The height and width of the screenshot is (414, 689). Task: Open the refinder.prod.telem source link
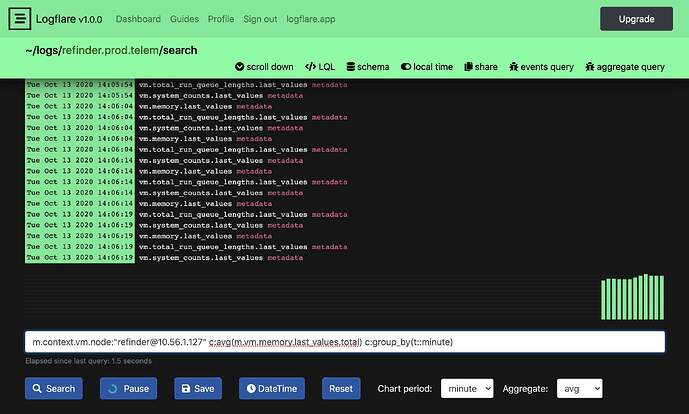(110, 51)
